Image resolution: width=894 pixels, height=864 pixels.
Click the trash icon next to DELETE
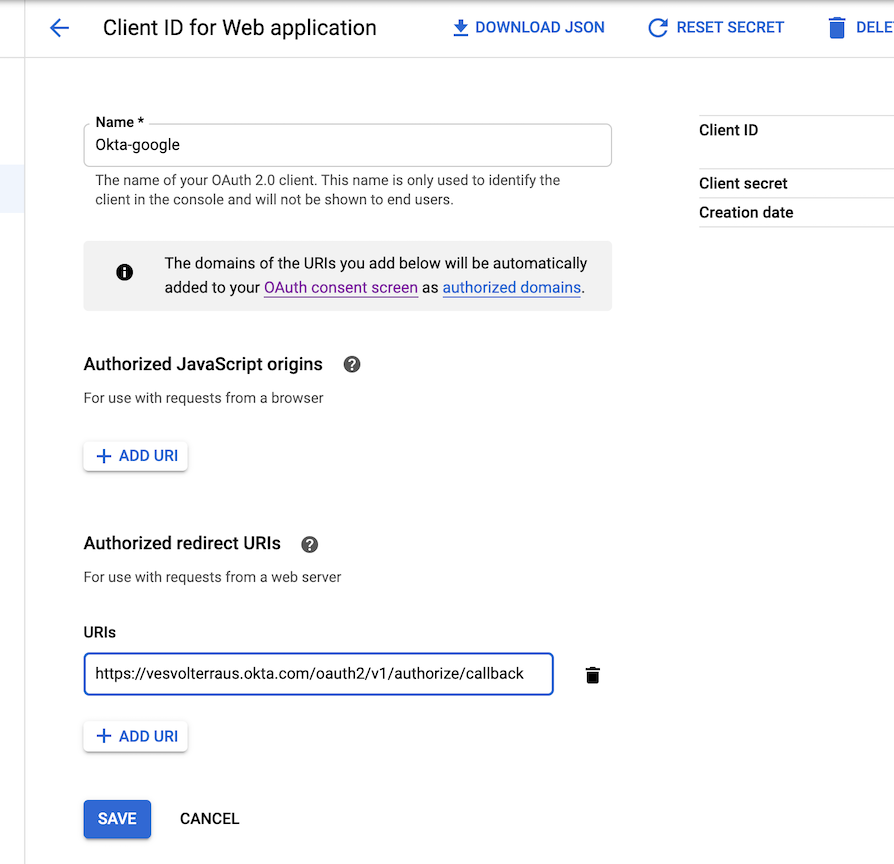[x=836, y=27]
